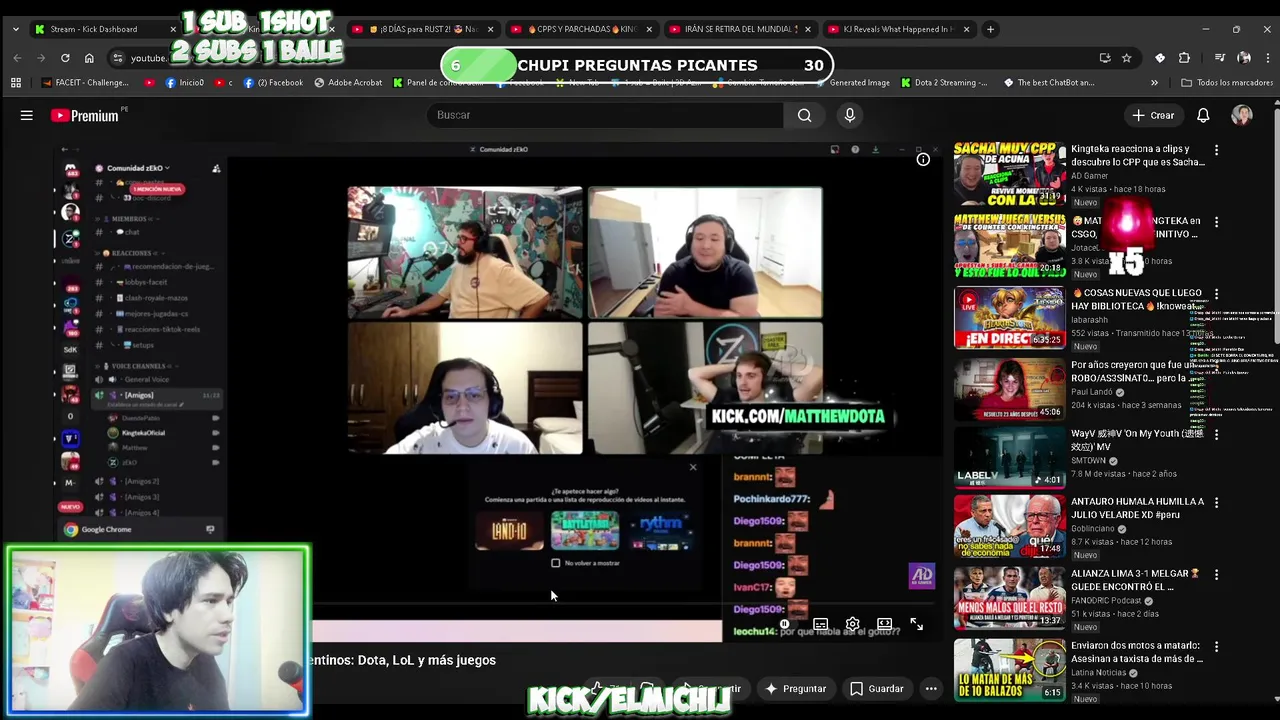1280x720 pixels.
Task: Click the YouTube Premium logo
Action: (85, 116)
